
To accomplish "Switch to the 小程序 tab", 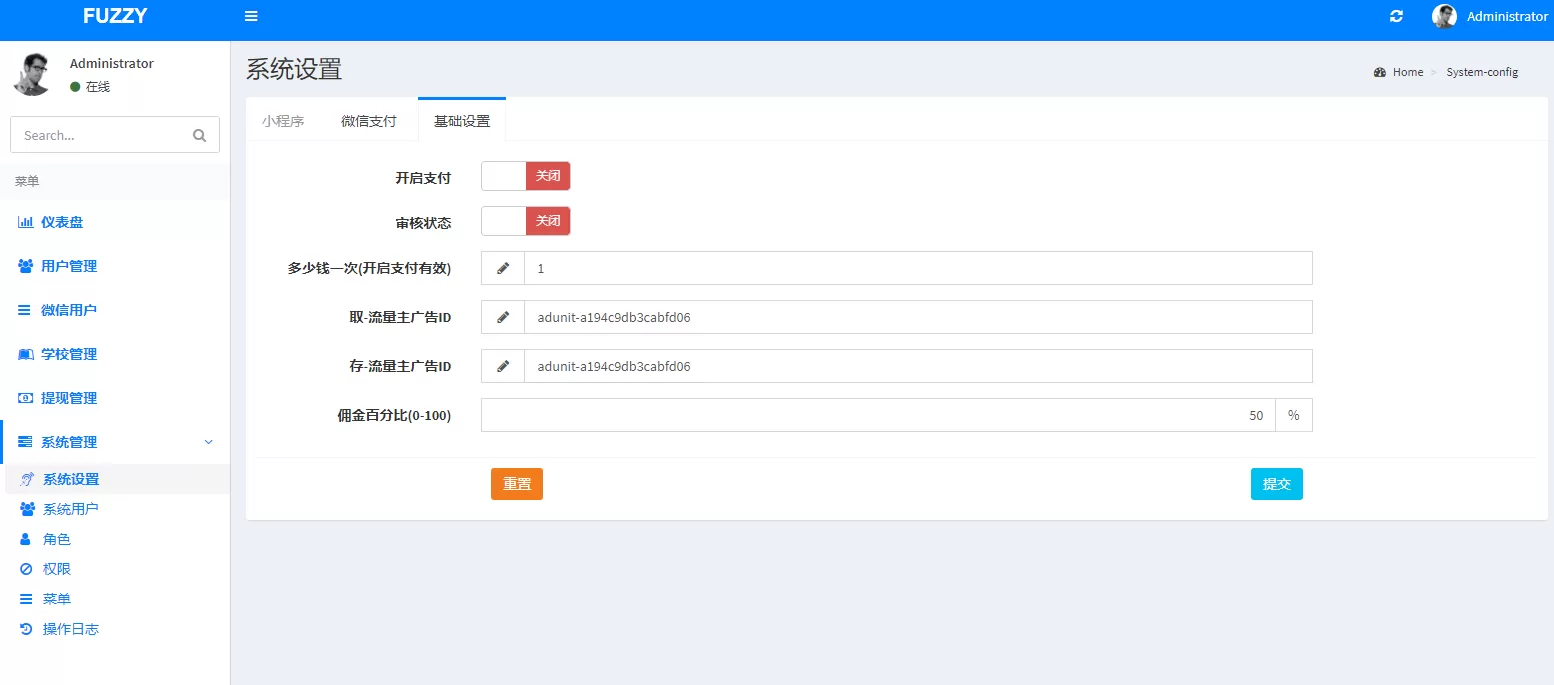I will pyautogui.click(x=283, y=121).
